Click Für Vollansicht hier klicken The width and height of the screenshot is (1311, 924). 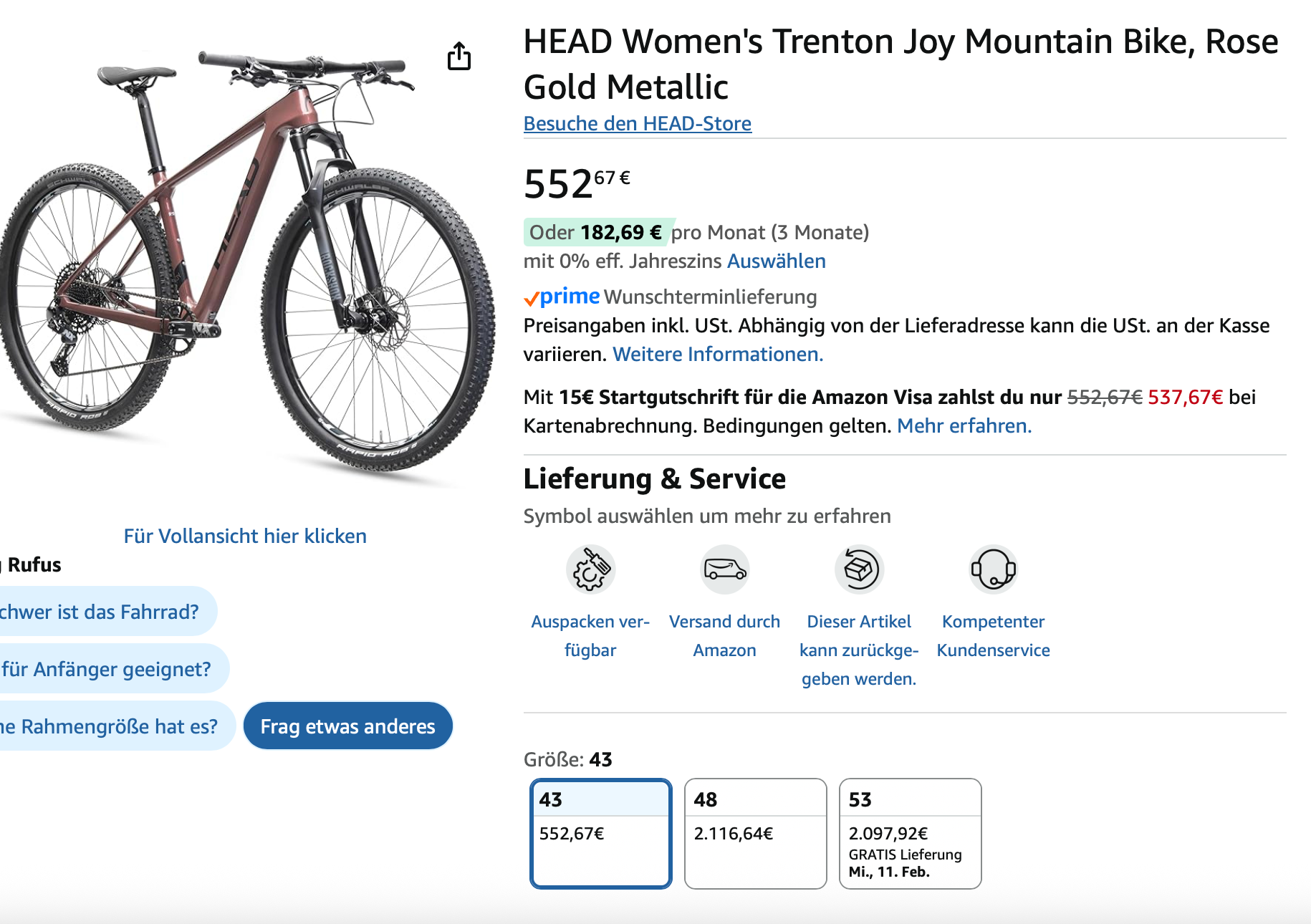[x=245, y=536]
